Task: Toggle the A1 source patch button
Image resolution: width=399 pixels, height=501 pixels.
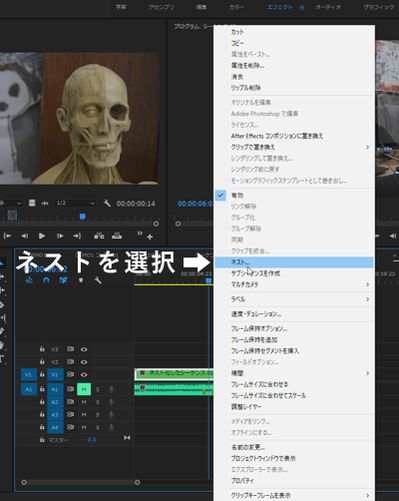Action: pos(28,389)
